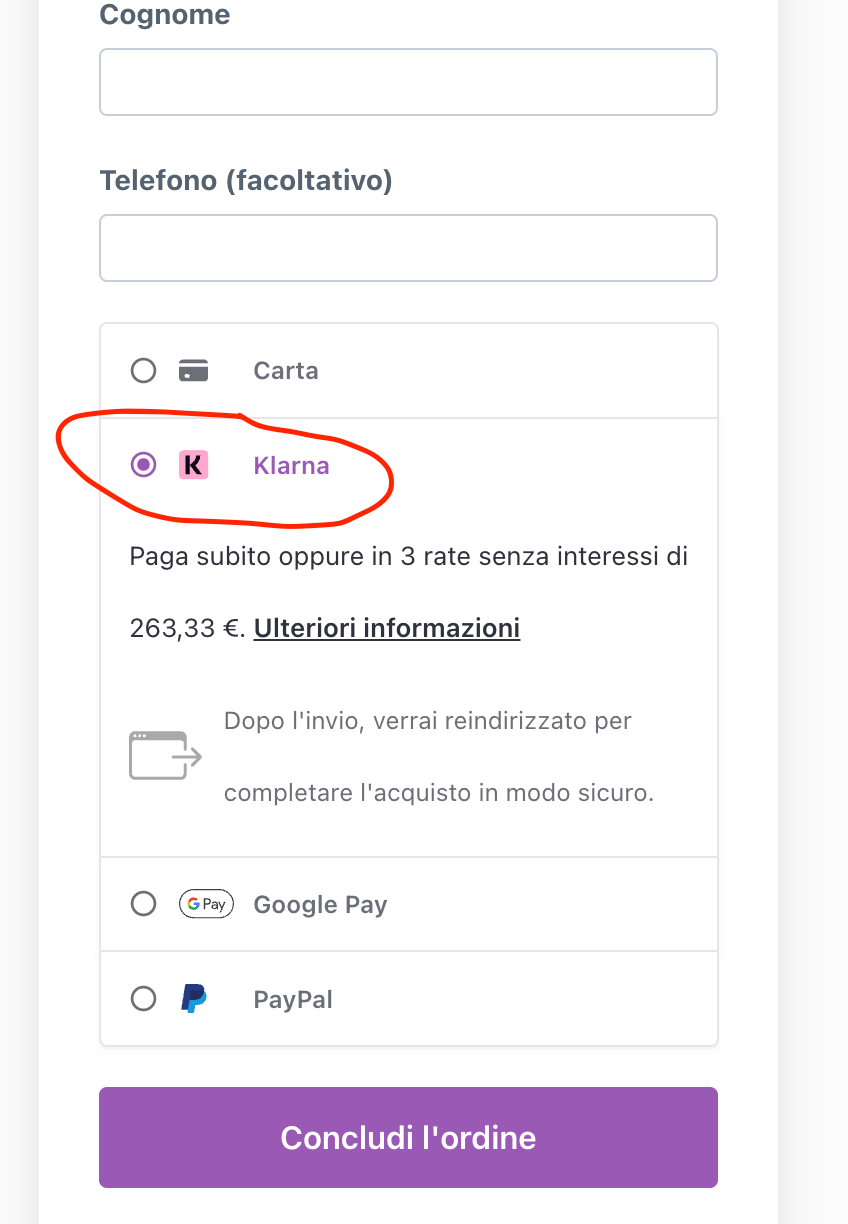
Task: Click the Cognome field label
Action: 165,15
